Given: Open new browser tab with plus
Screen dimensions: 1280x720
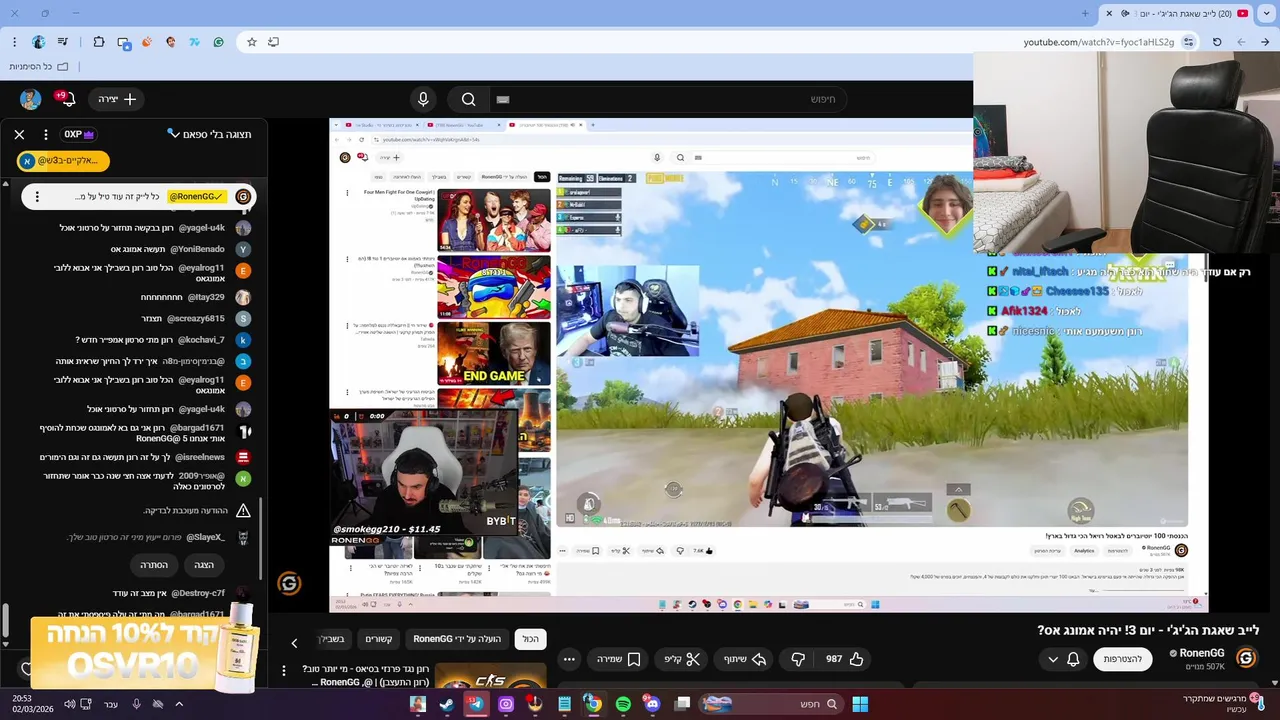Looking at the screenshot, I should tap(1085, 13).
